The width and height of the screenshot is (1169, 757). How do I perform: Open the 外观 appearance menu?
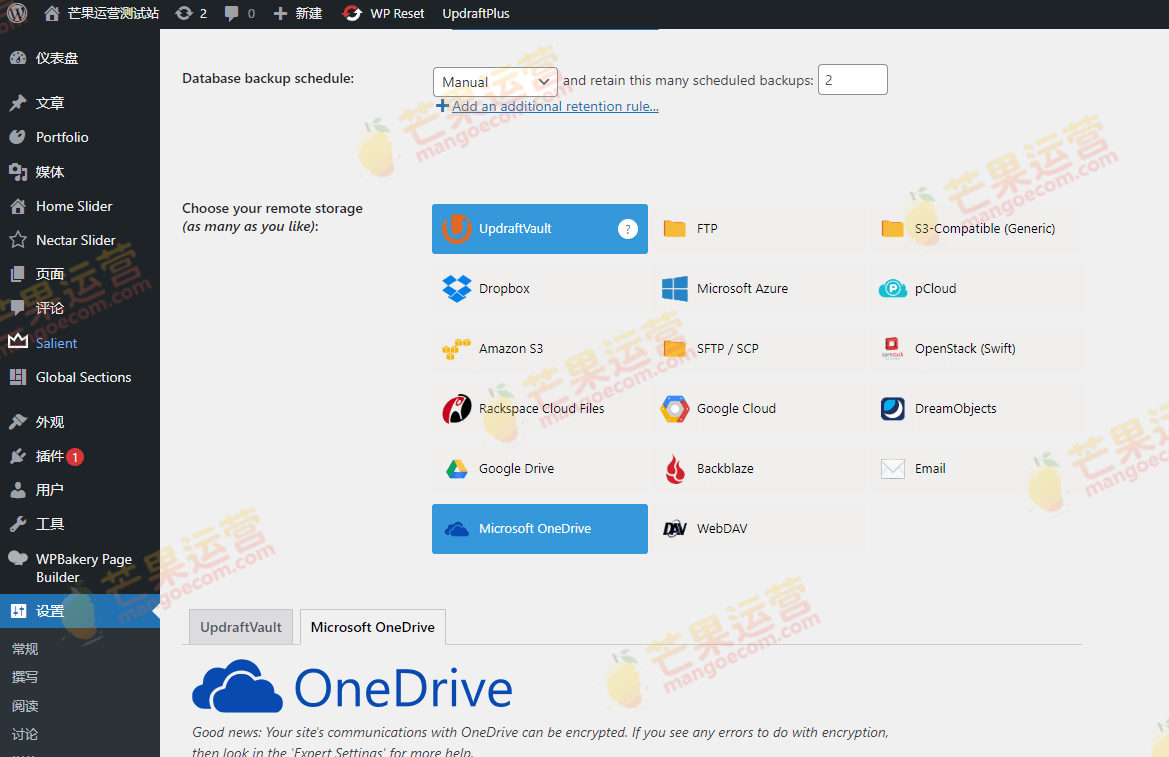coord(80,422)
